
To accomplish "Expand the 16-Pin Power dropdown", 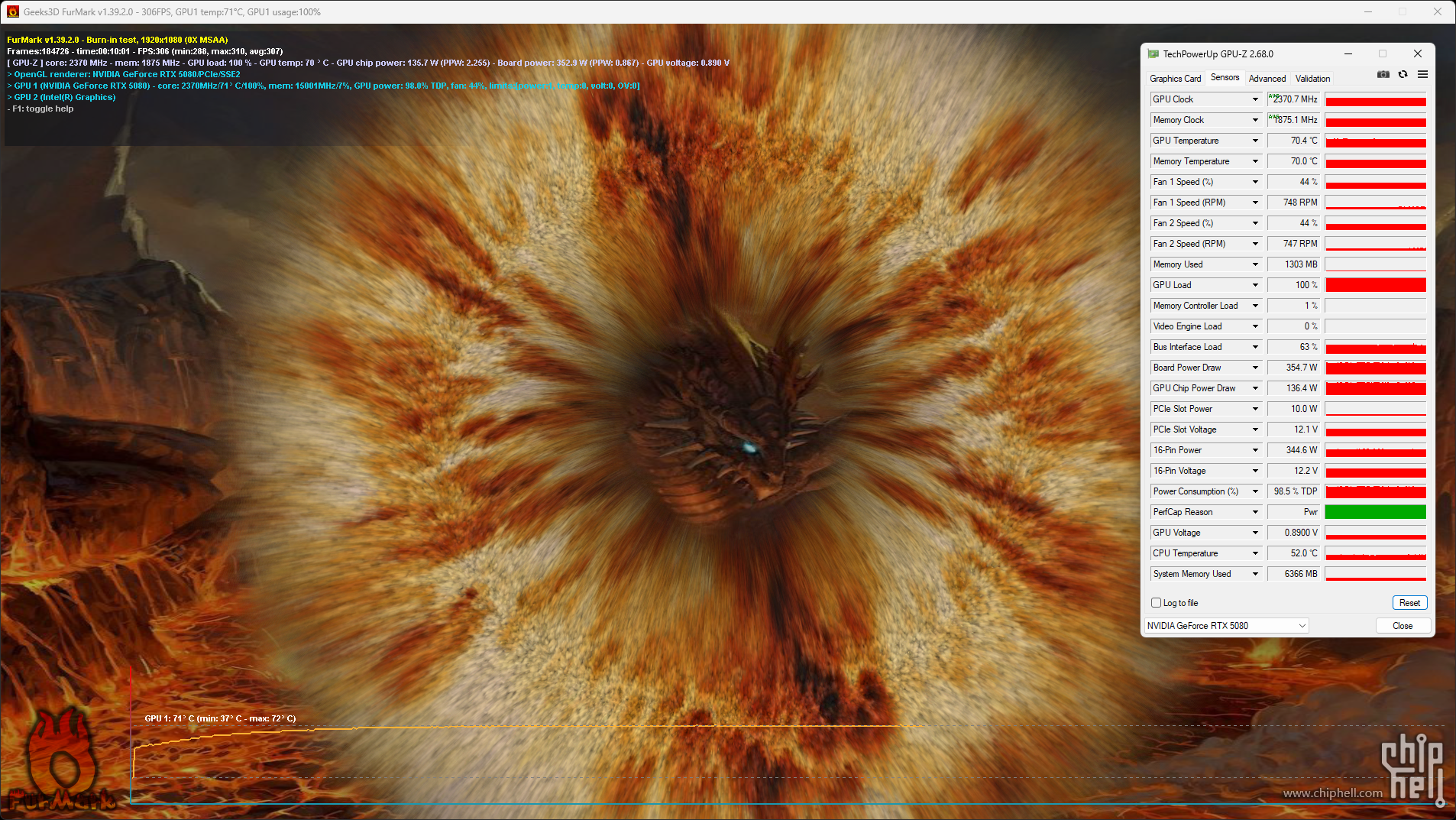I will (x=1255, y=450).
